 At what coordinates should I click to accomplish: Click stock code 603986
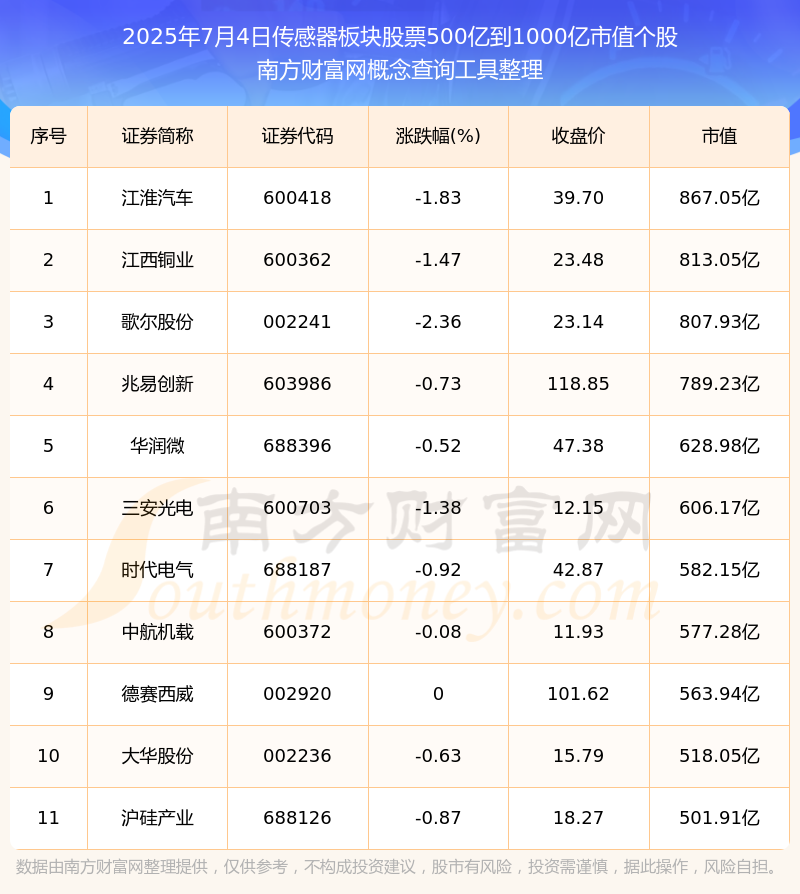(298, 384)
